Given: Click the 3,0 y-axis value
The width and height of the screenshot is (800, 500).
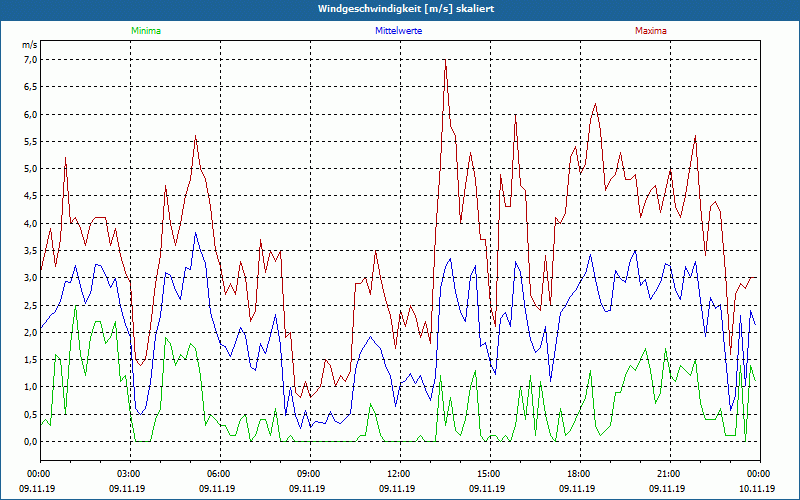Looking at the screenshot, I should [x=30, y=278].
